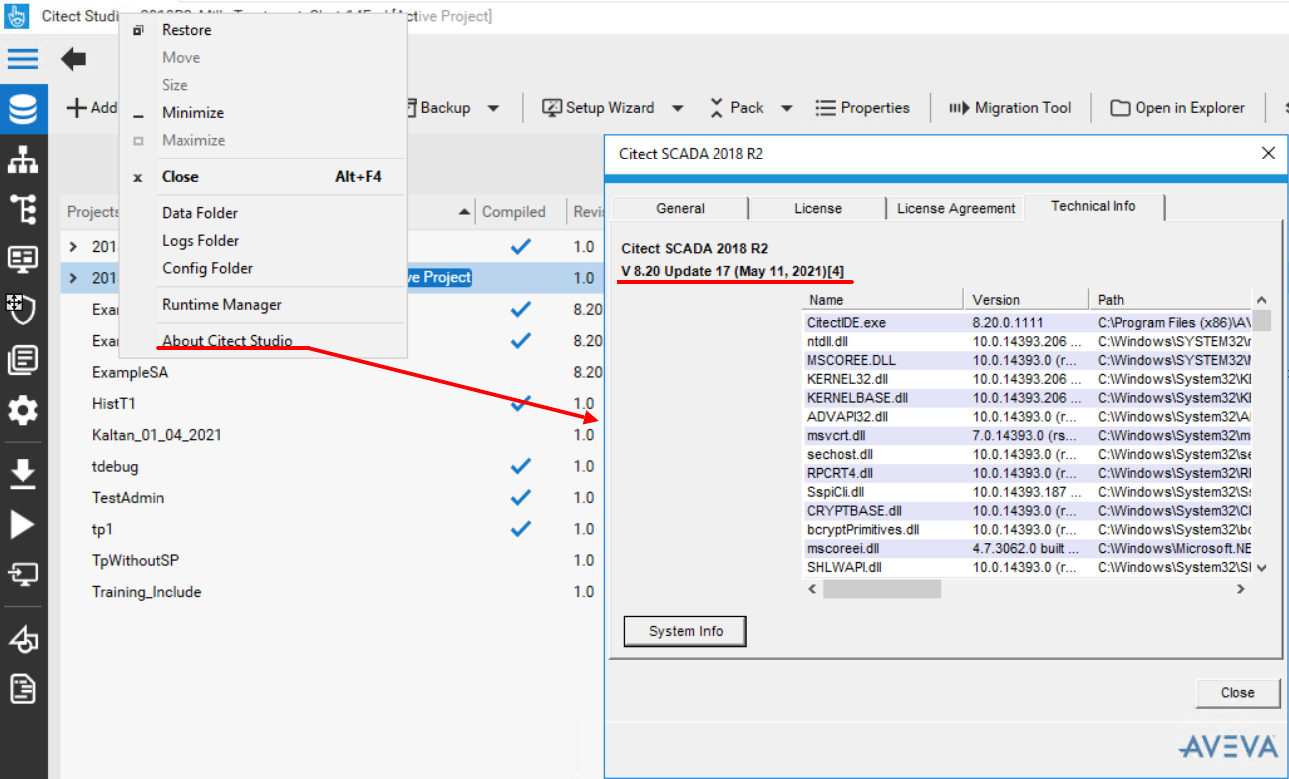Click the module list scroll-down arrow

1262,568
